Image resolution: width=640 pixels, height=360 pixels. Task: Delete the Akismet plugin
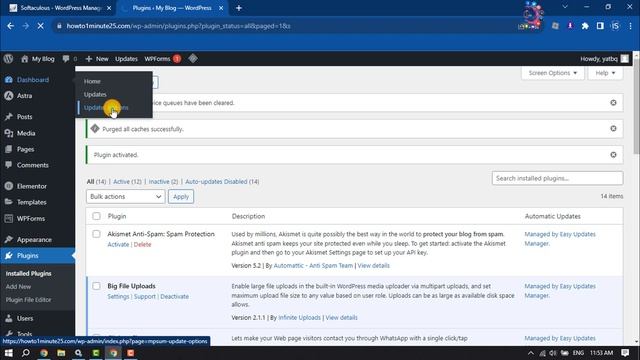[142, 244]
